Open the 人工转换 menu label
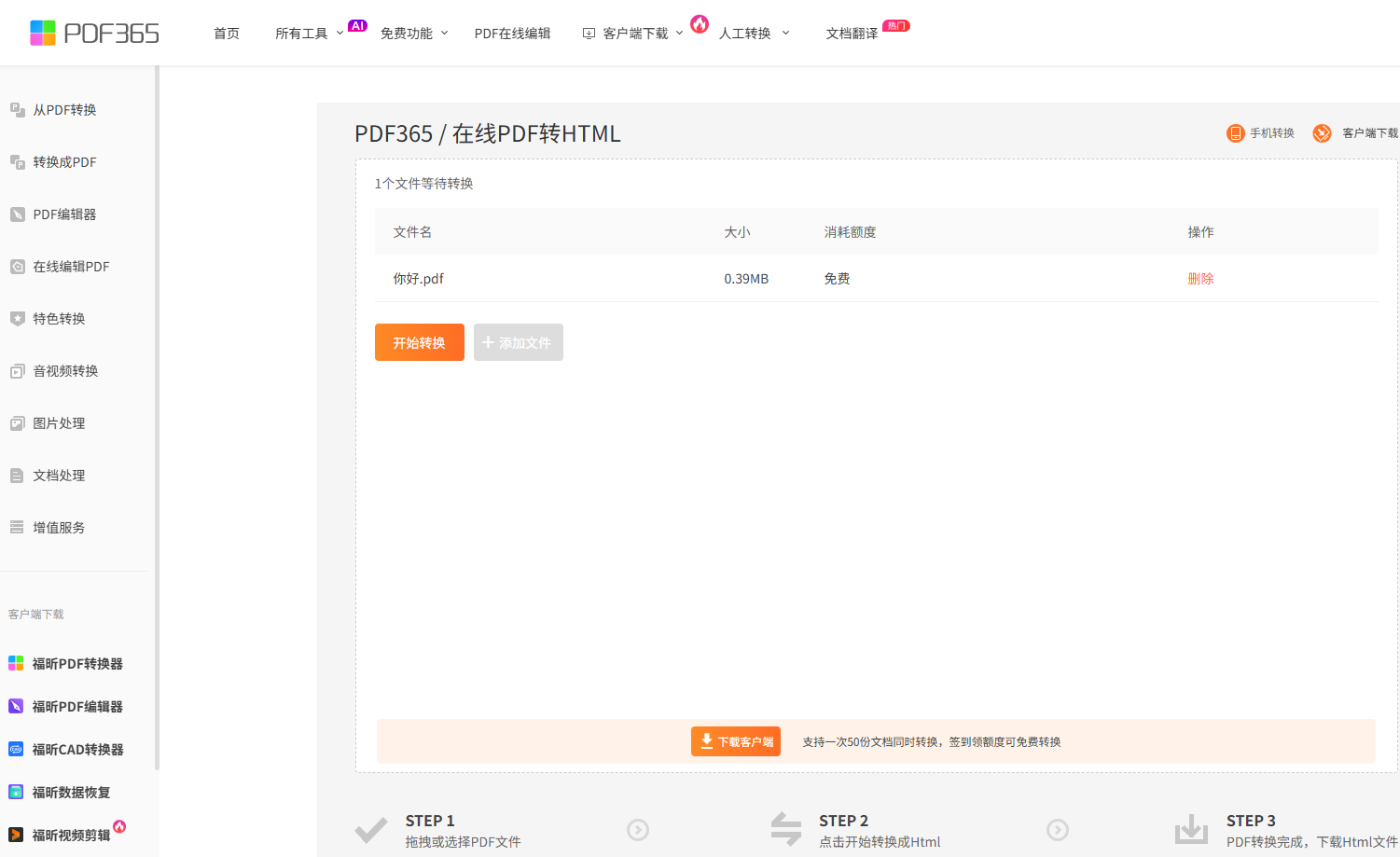 [745, 34]
